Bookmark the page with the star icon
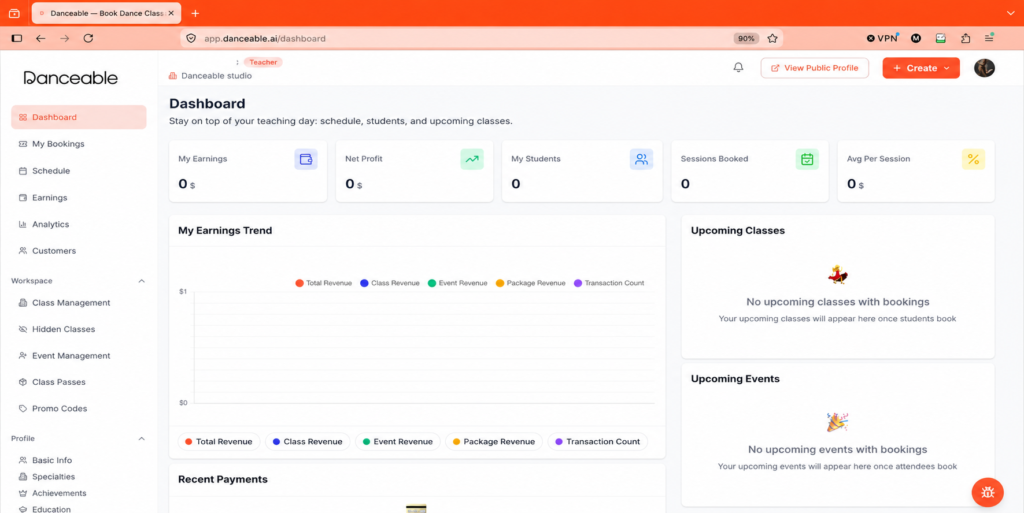 (773, 39)
